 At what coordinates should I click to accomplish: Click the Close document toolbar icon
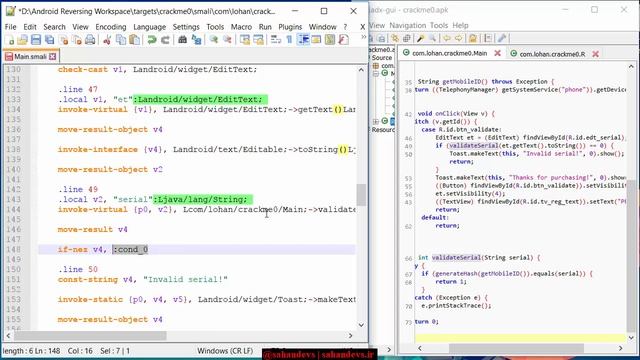63,40
